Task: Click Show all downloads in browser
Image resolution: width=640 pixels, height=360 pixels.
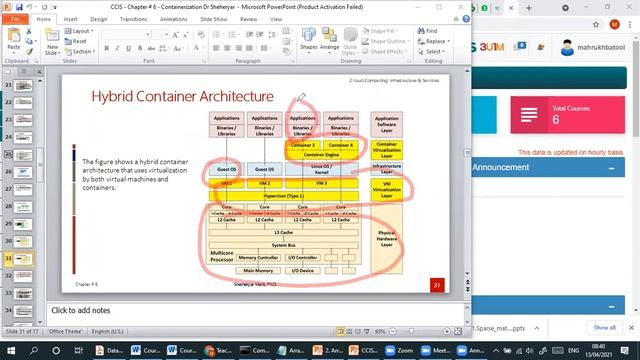Action: pyautogui.click(x=604, y=328)
